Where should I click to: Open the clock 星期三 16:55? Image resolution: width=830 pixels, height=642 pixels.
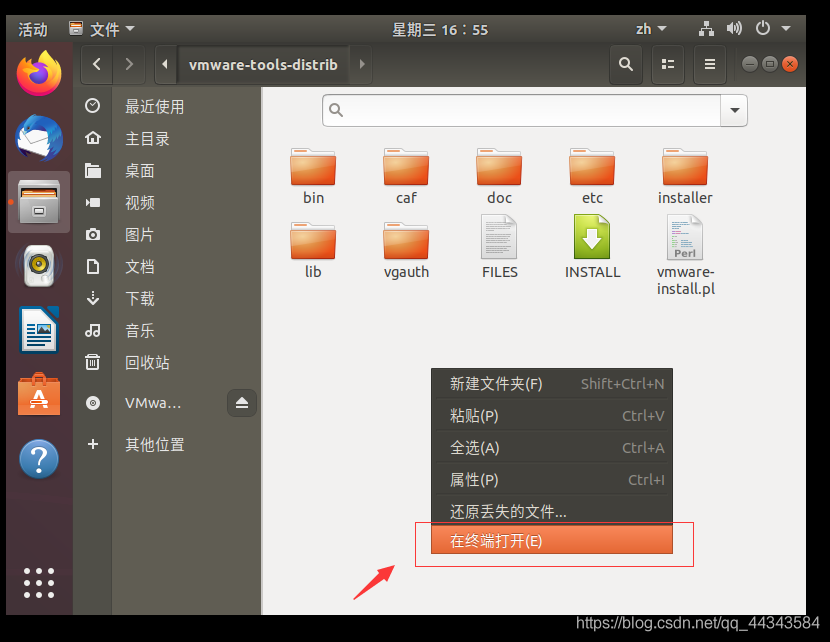tap(440, 29)
